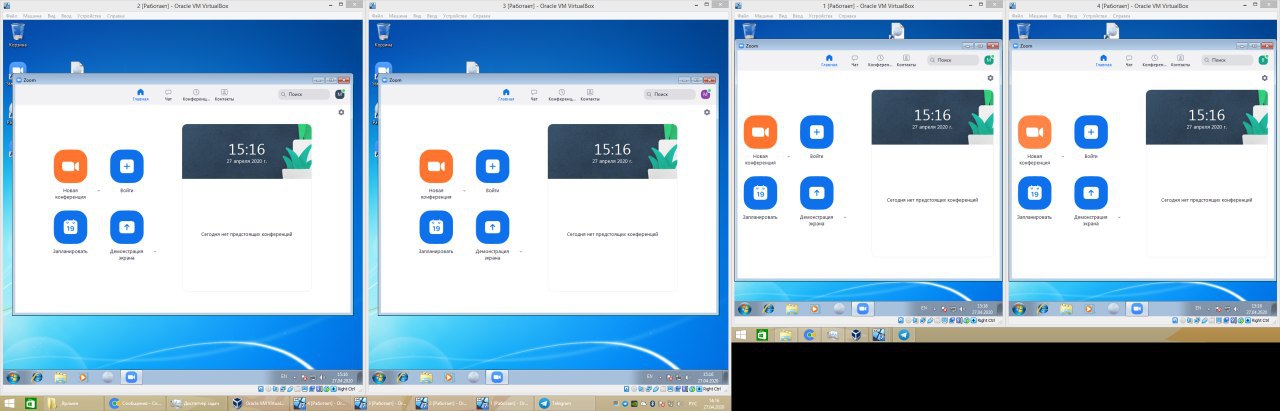Click the screen share (Демонстрация экрана) icon in VM 2 Zoom
The width and height of the screenshot is (1280, 411).
127,227
